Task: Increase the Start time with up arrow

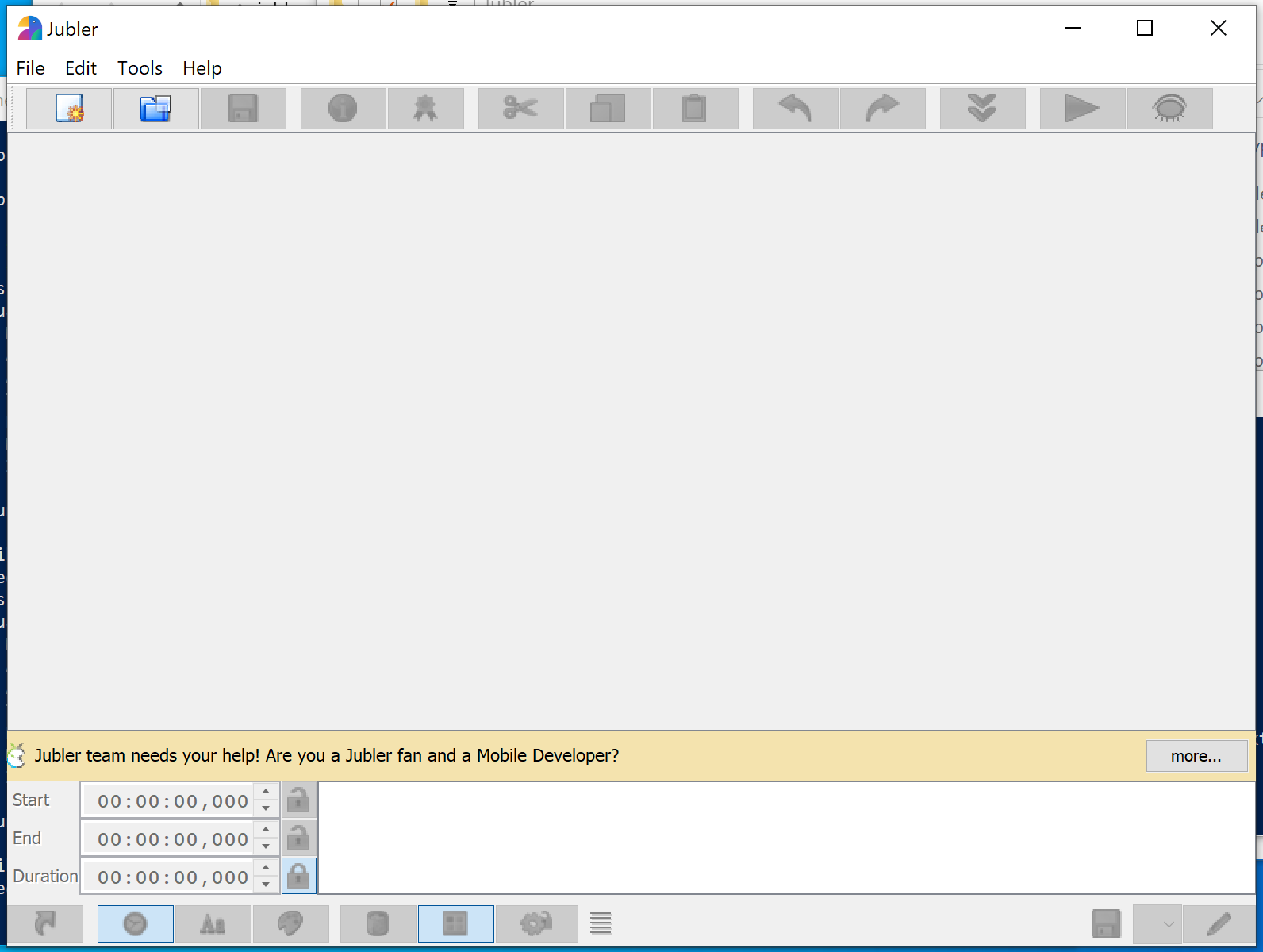Action: pos(266,793)
